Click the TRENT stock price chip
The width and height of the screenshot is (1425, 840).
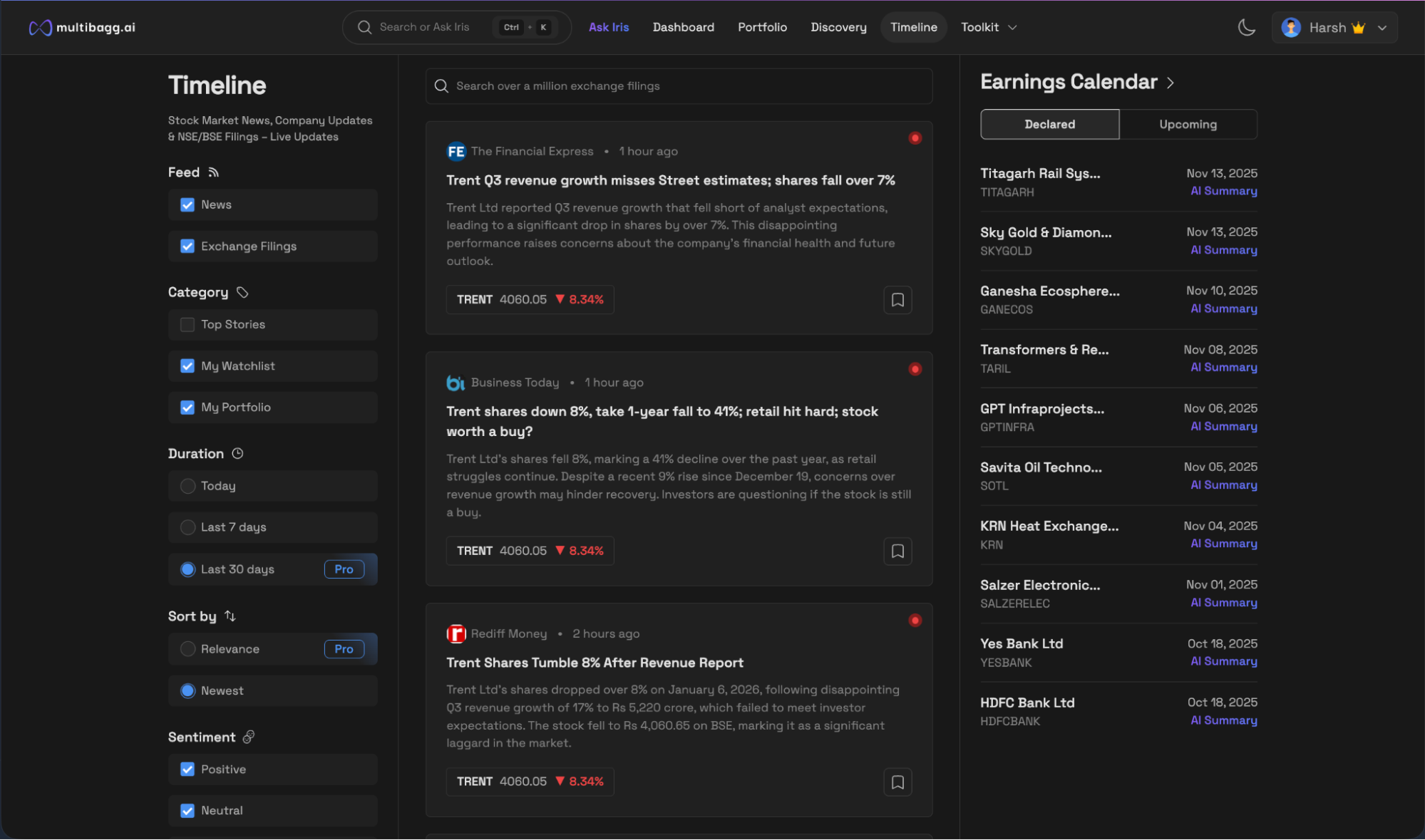point(530,300)
